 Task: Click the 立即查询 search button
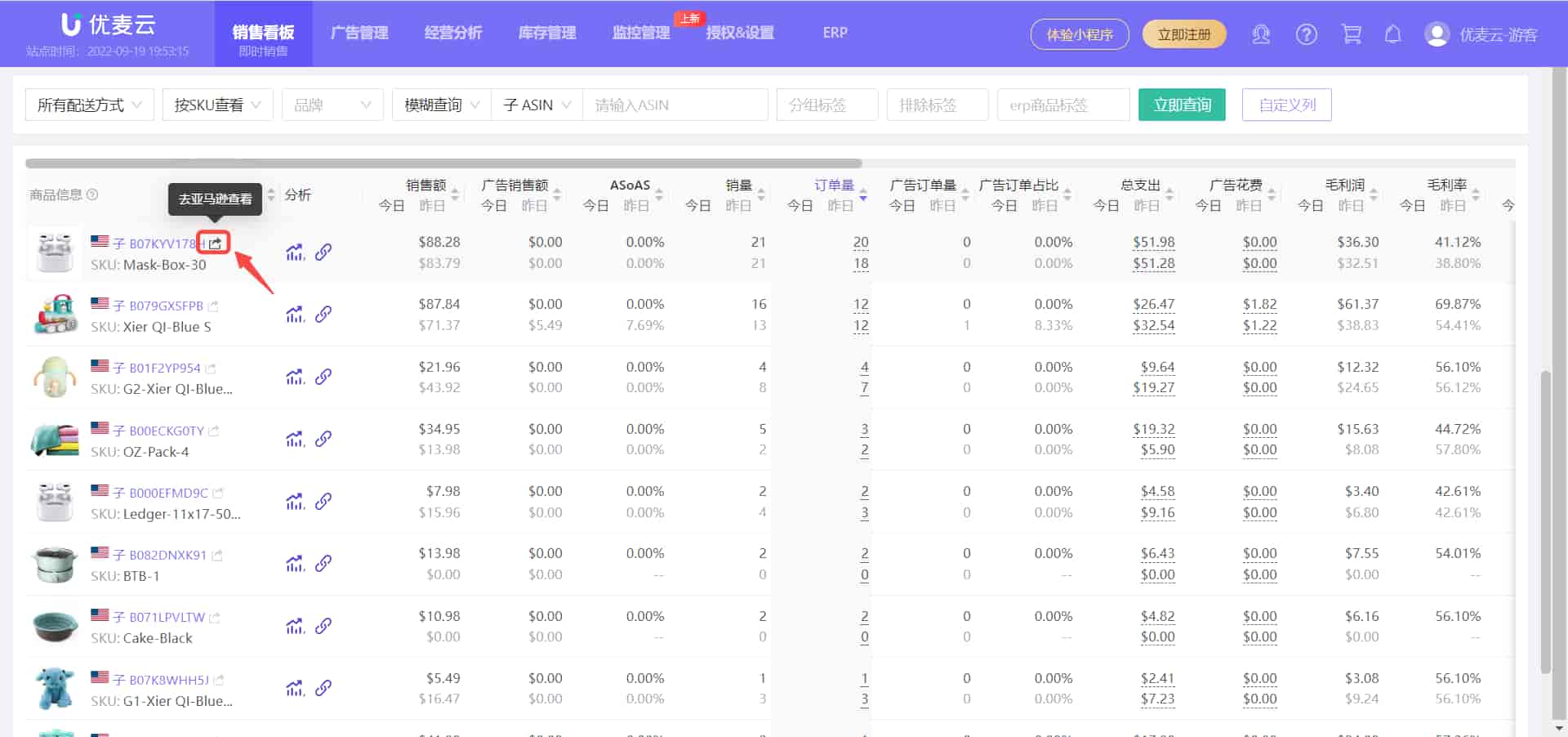click(x=1182, y=105)
